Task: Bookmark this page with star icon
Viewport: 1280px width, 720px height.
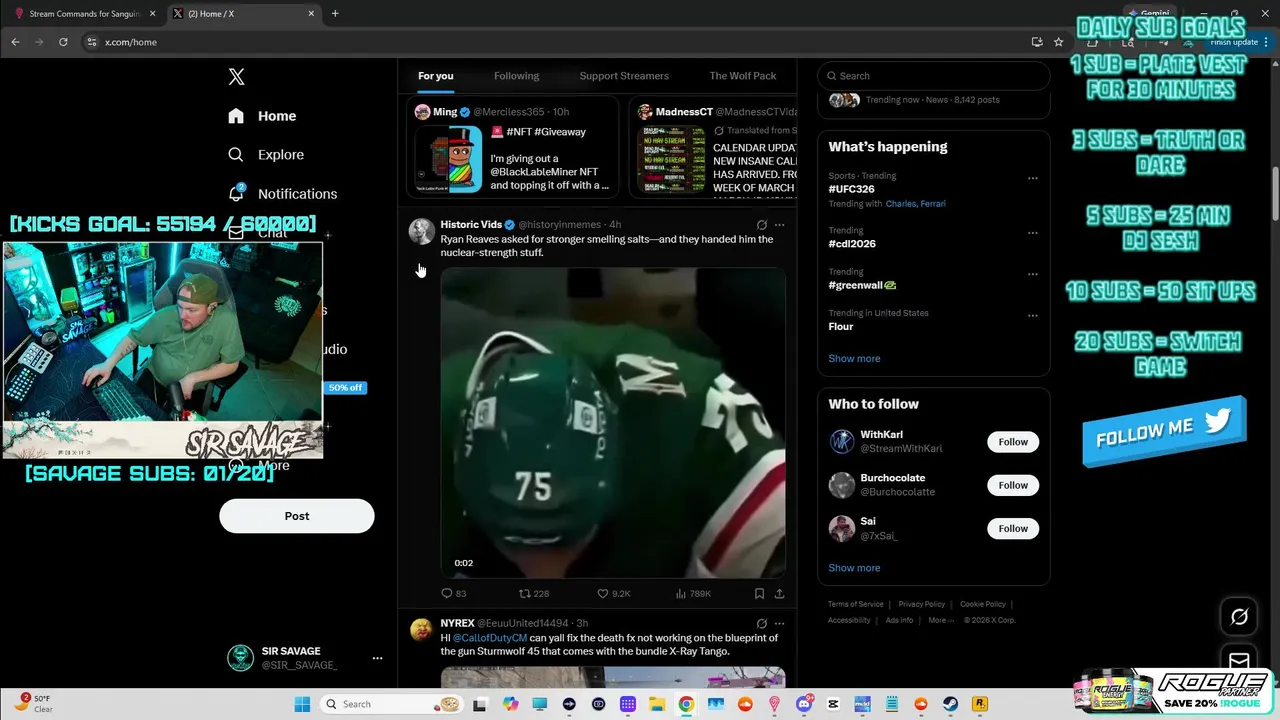Action: (1058, 42)
